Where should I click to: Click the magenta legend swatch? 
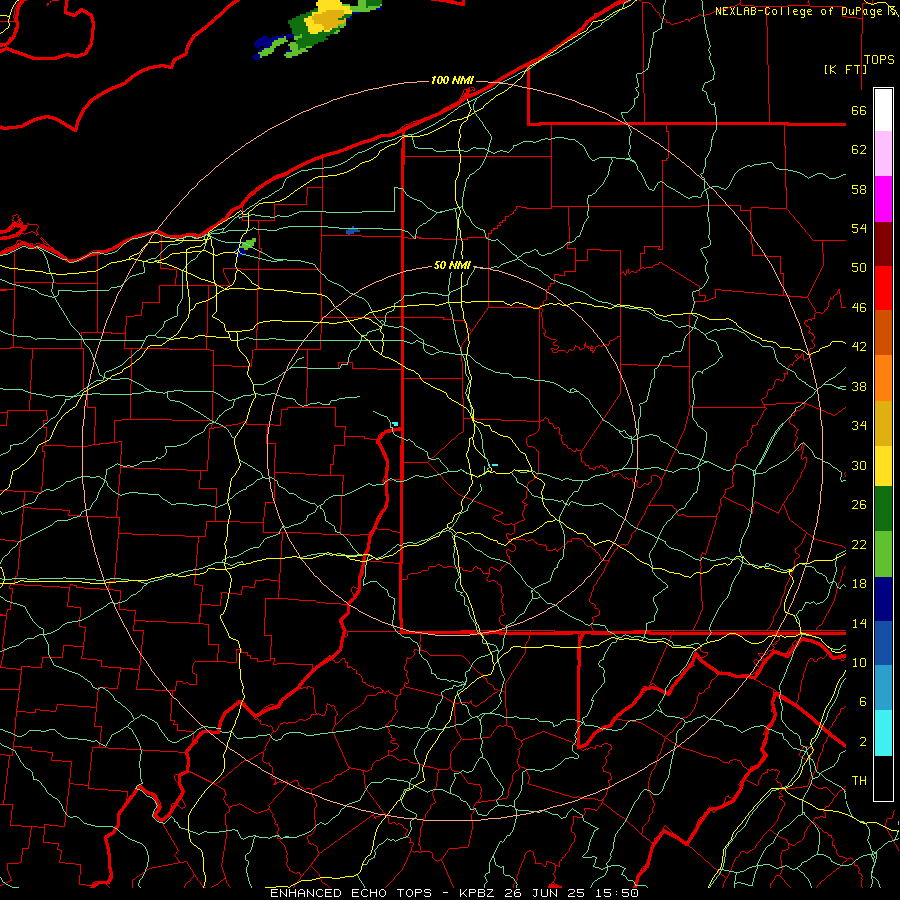[x=883, y=199]
